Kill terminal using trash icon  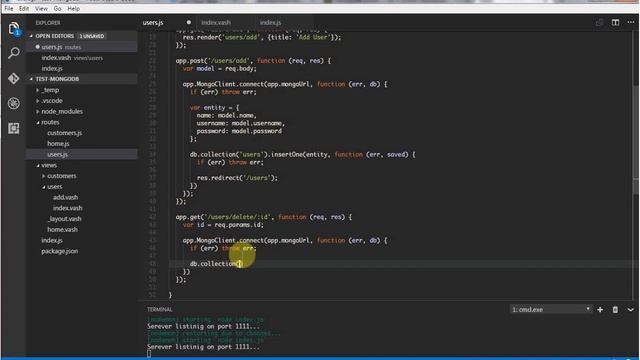pyautogui.click(x=615, y=310)
